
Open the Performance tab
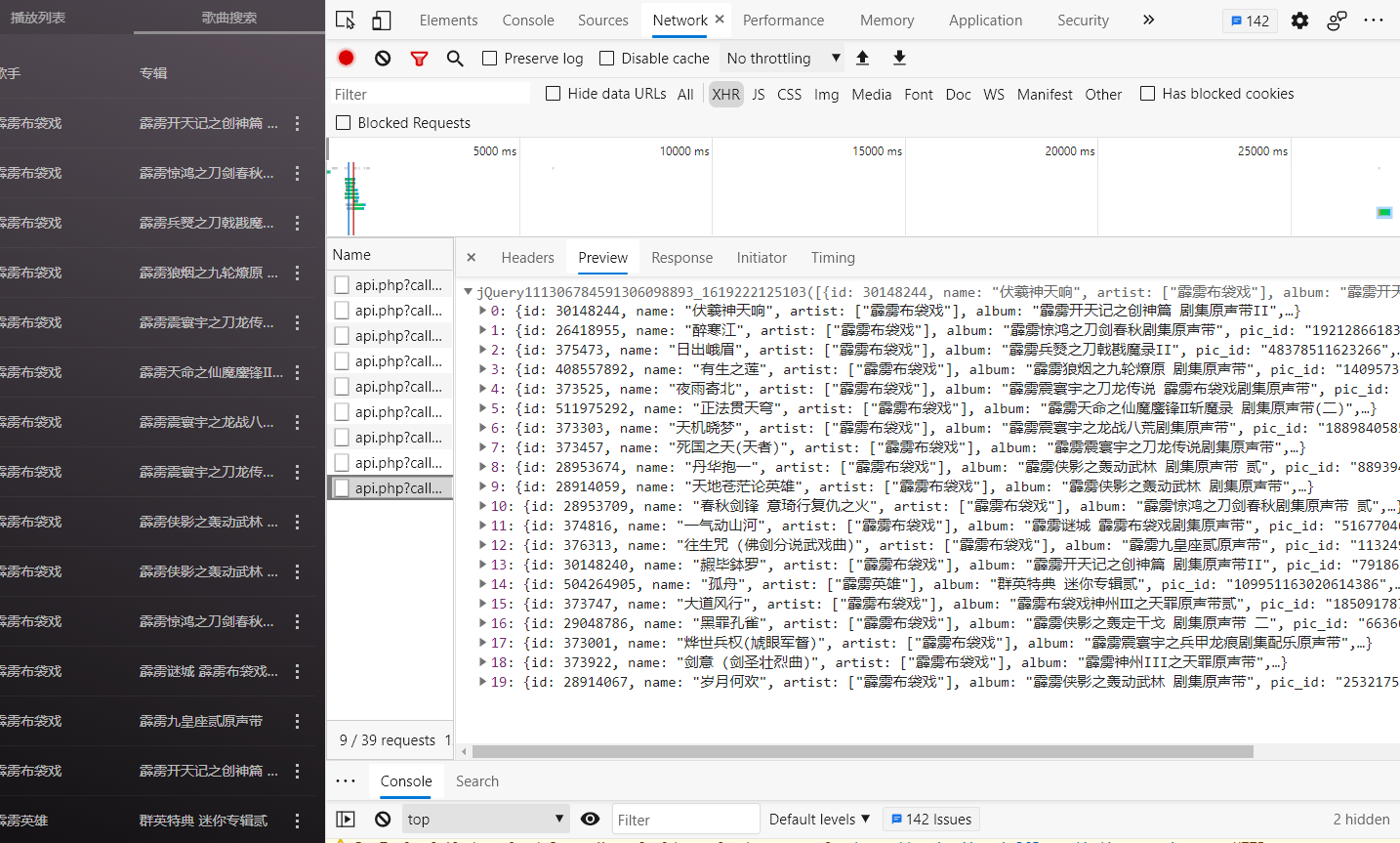[x=783, y=20]
